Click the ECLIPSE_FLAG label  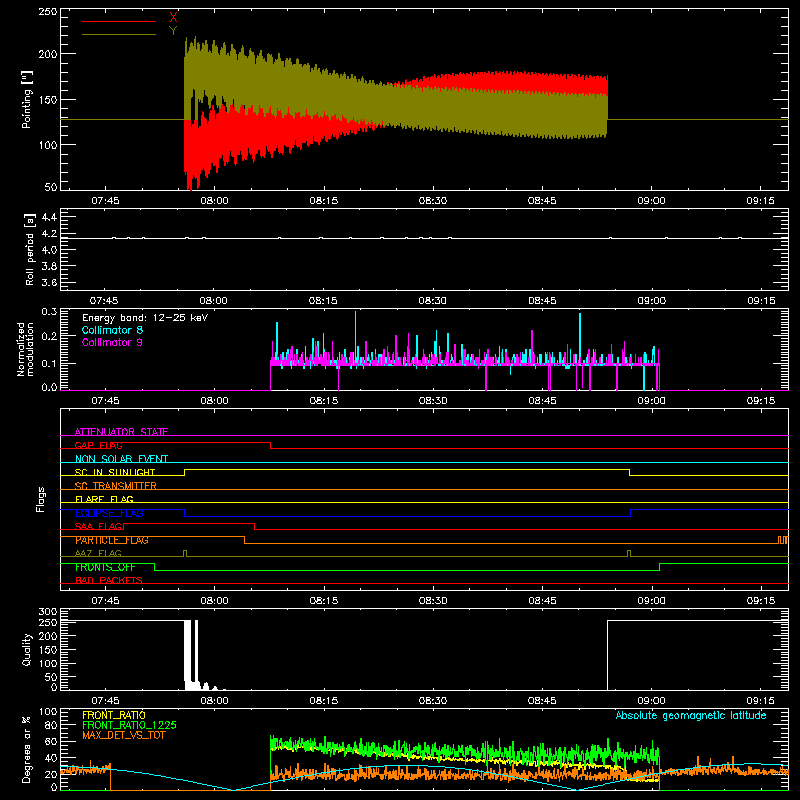click(109, 513)
